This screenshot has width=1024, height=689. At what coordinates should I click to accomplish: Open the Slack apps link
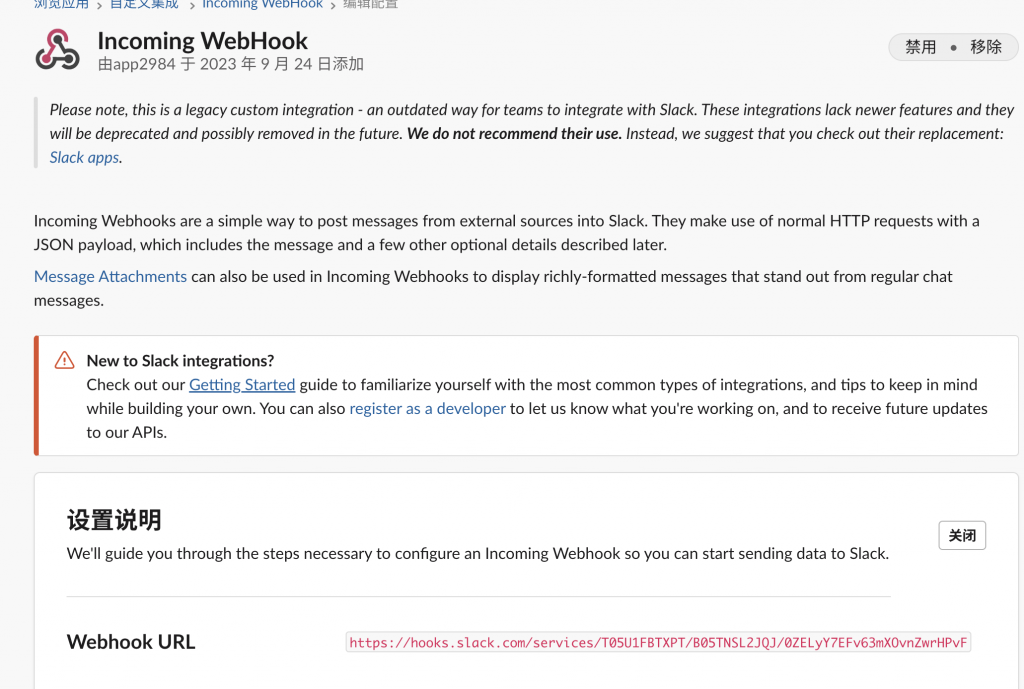click(x=84, y=157)
